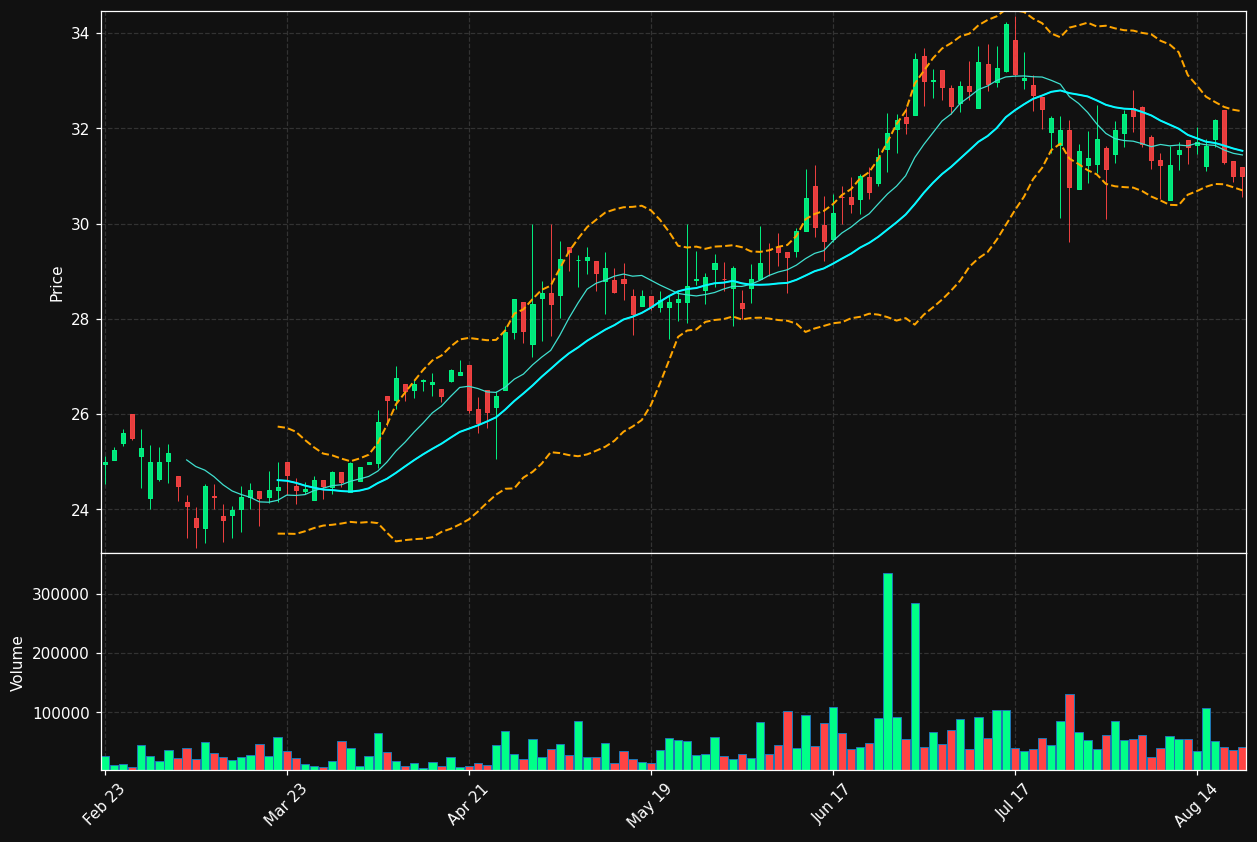Click the May 19 date label
Viewport: 1257px width, 842px height.
click(651, 804)
